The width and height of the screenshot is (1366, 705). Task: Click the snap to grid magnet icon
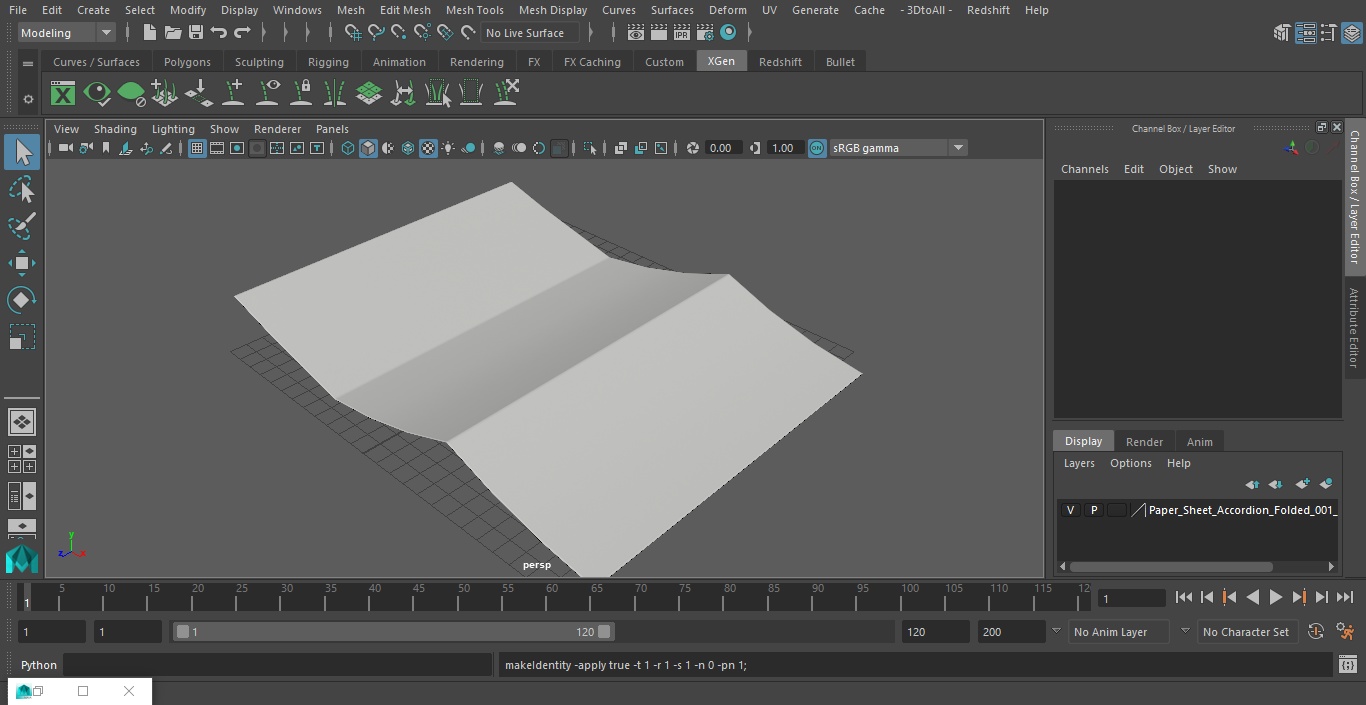pos(352,33)
